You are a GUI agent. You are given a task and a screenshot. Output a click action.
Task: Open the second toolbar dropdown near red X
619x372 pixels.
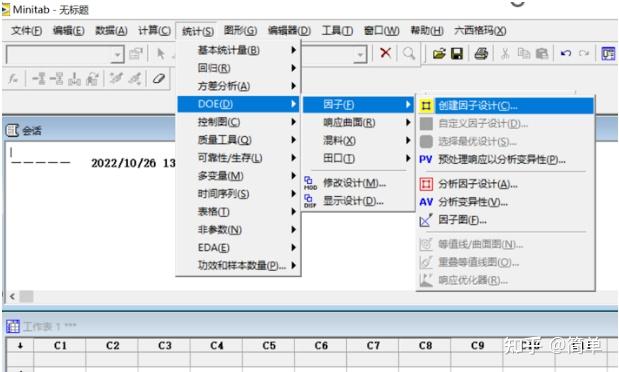[360, 54]
